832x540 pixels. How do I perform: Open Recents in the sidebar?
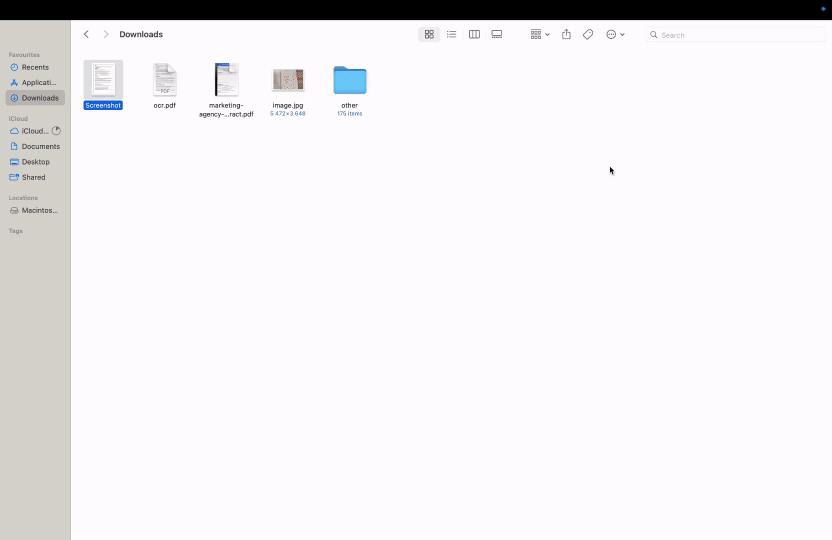click(35, 67)
